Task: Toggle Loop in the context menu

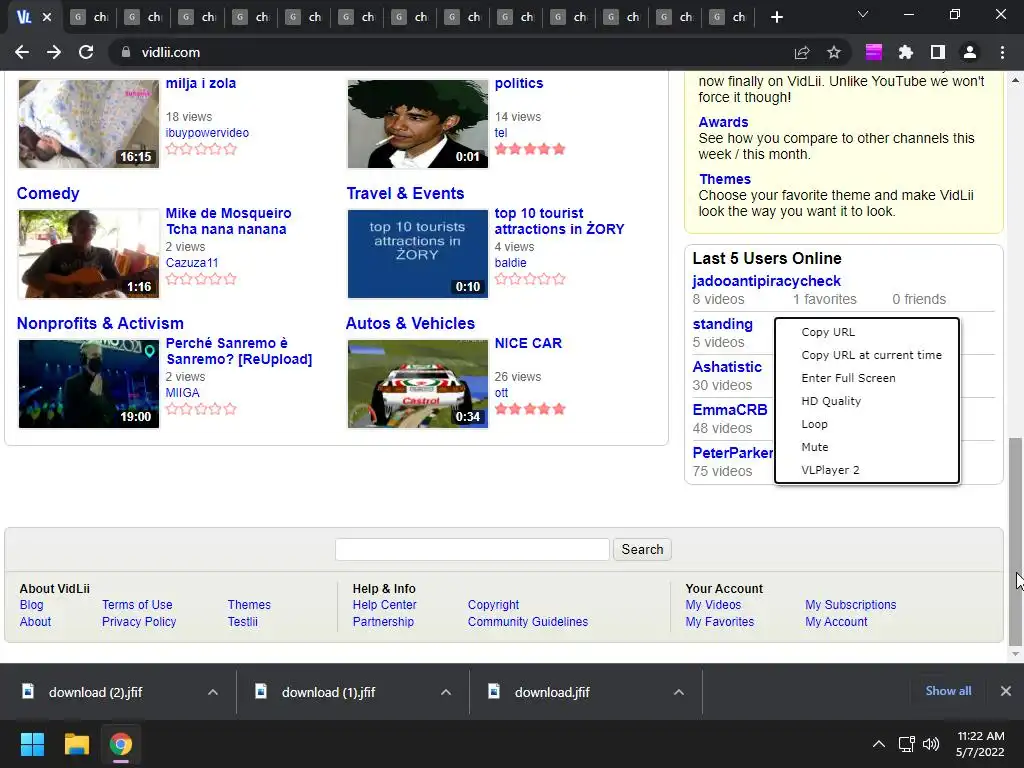Action: coord(814,424)
